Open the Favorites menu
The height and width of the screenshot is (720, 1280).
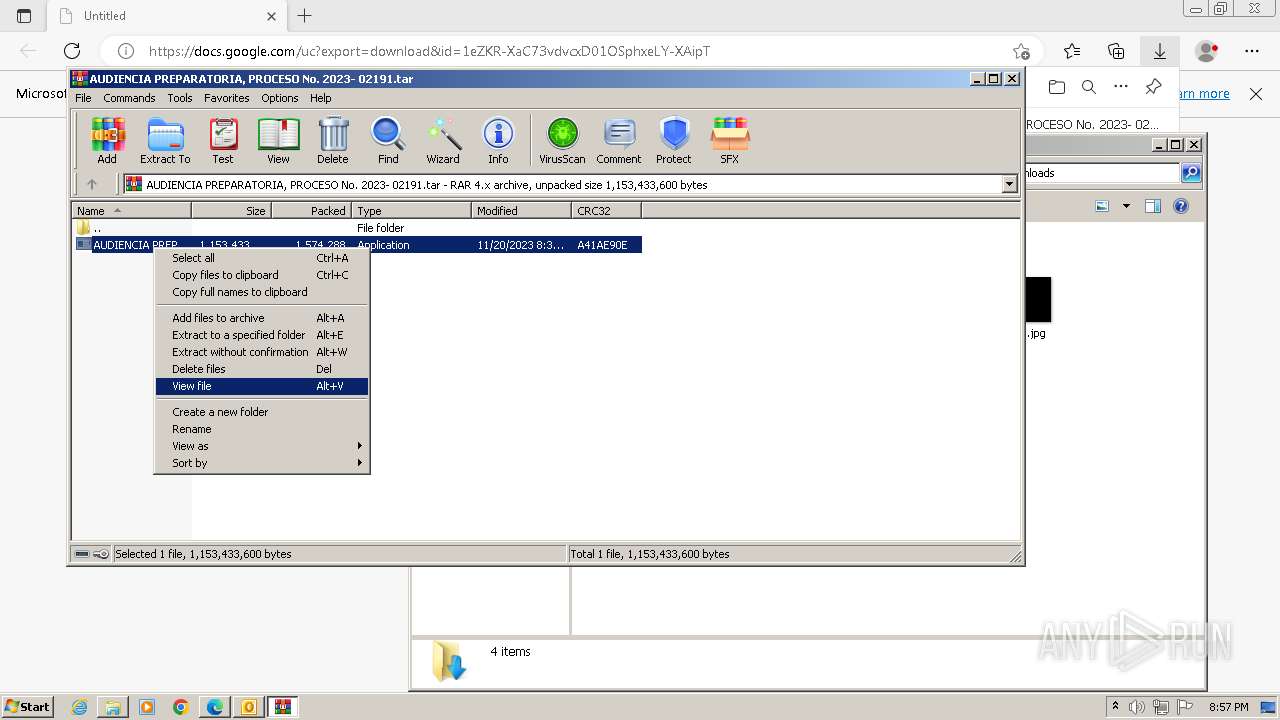[x=227, y=98]
